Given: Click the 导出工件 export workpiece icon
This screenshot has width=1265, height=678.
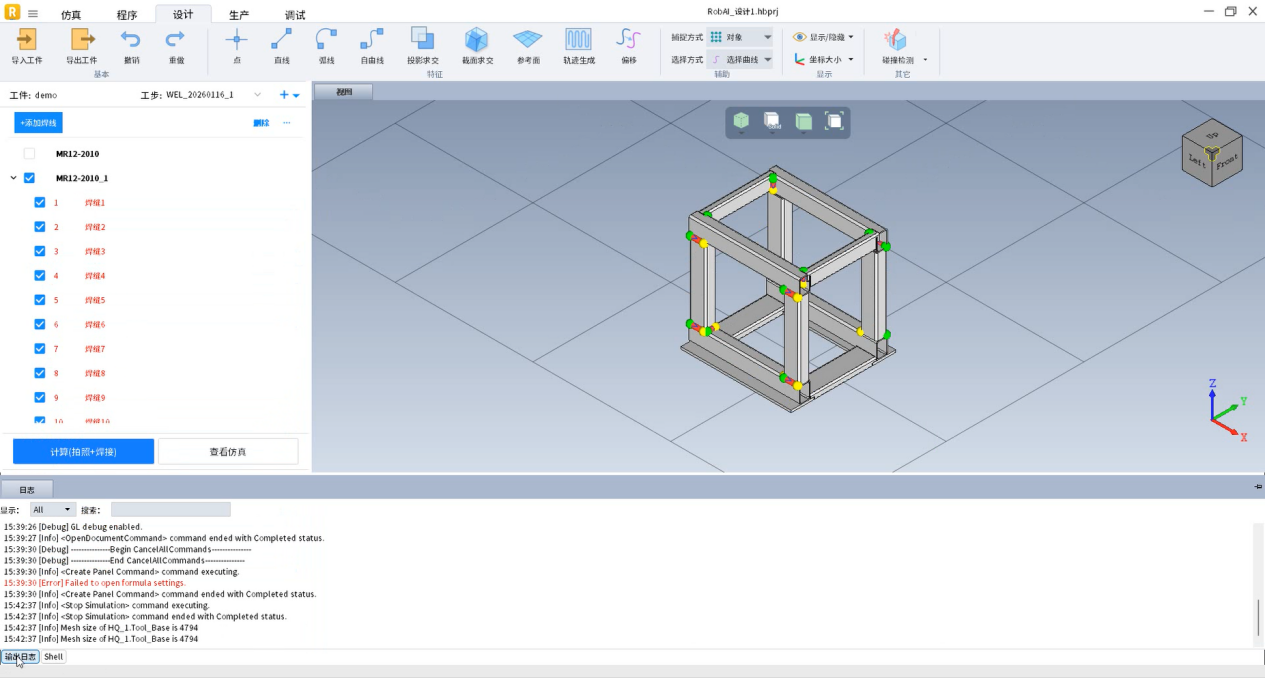Looking at the screenshot, I should pyautogui.click(x=81, y=40).
